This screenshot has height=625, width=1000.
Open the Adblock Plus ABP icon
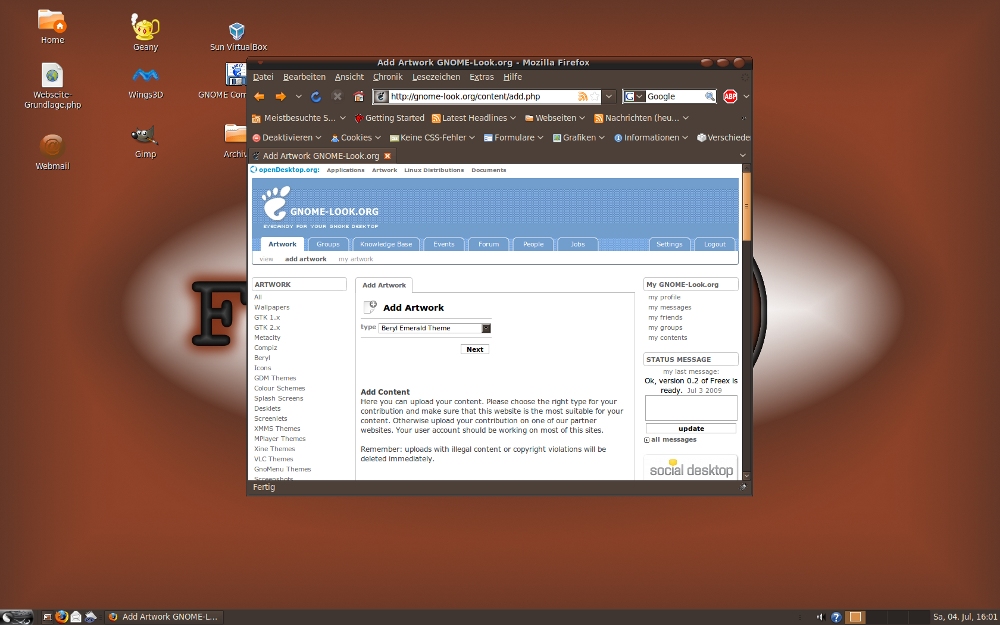[730, 97]
